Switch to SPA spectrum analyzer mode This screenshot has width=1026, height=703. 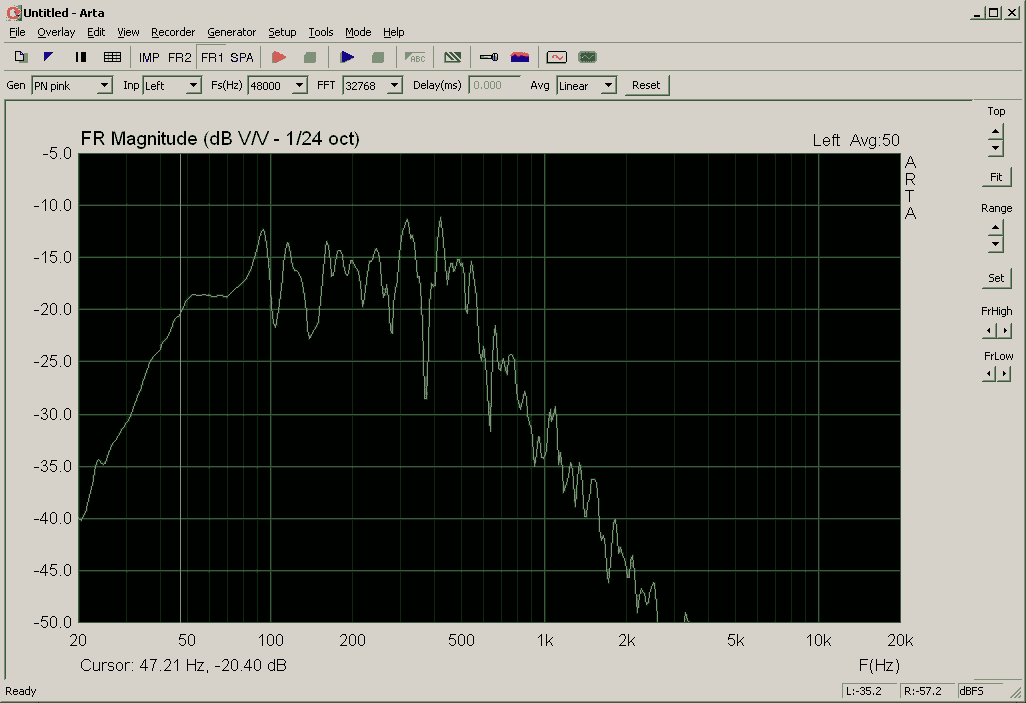coord(241,58)
